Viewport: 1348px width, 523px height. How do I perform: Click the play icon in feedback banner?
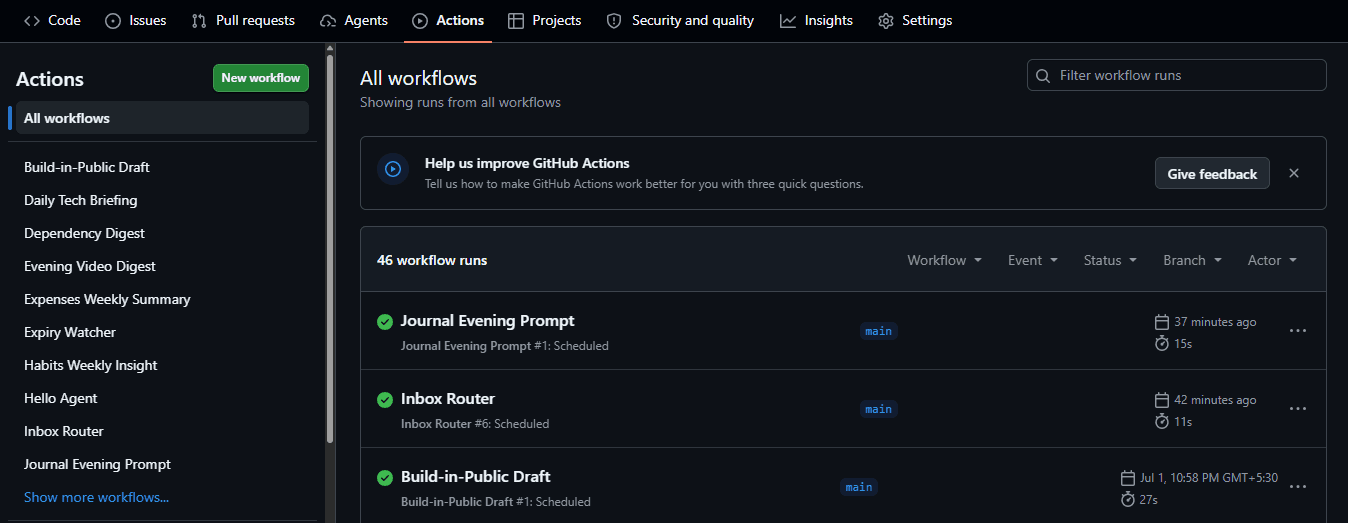pyautogui.click(x=393, y=170)
